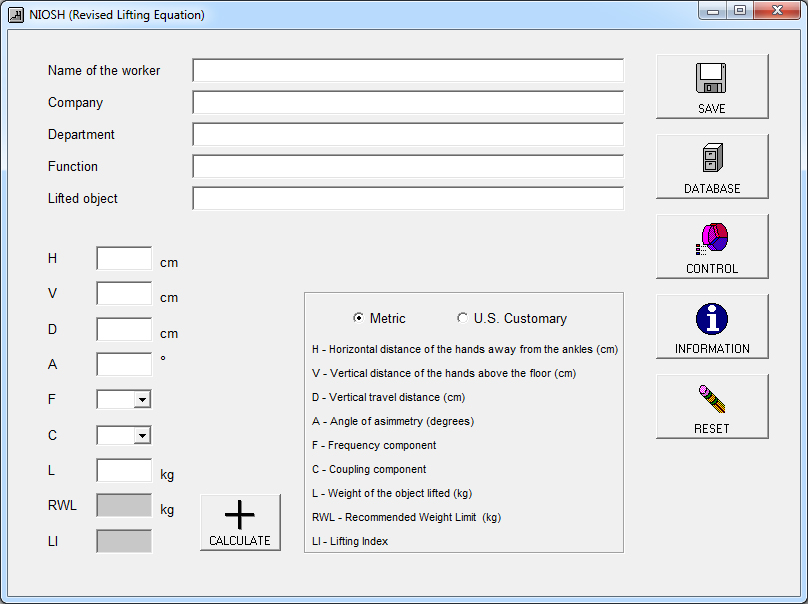Click 'C - Coupling component' text
Image resolution: width=808 pixels, height=604 pixels.
pyautogui.click(x=369, y=469)
